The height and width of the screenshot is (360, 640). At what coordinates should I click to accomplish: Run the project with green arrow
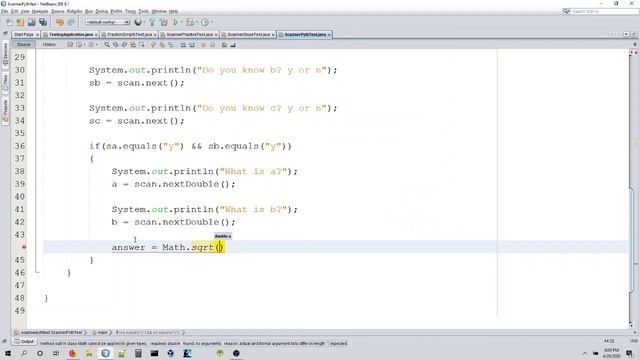pyautogui.click(x=176, y=22)
